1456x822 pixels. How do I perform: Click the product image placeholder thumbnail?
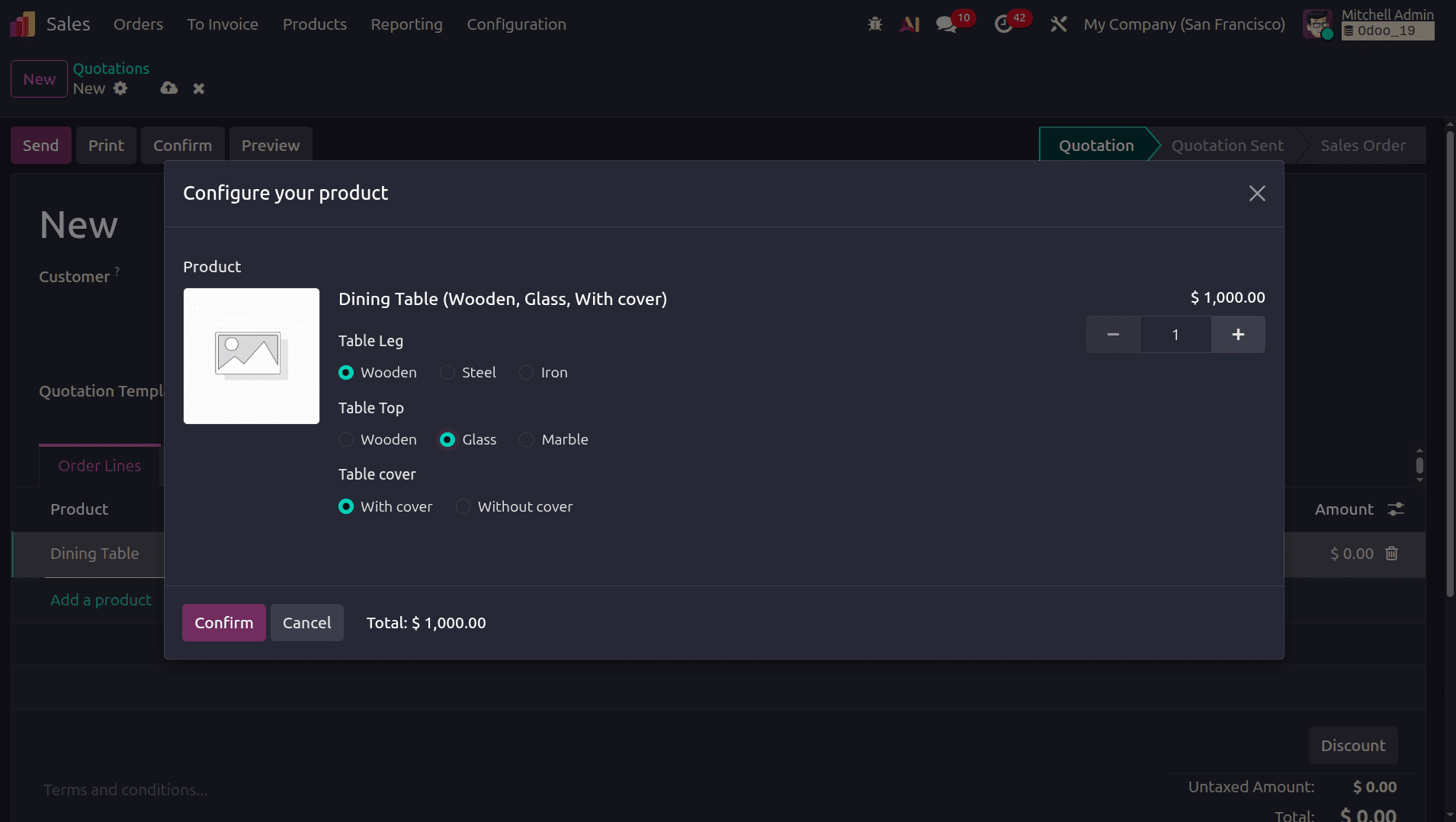coord(252,356)
